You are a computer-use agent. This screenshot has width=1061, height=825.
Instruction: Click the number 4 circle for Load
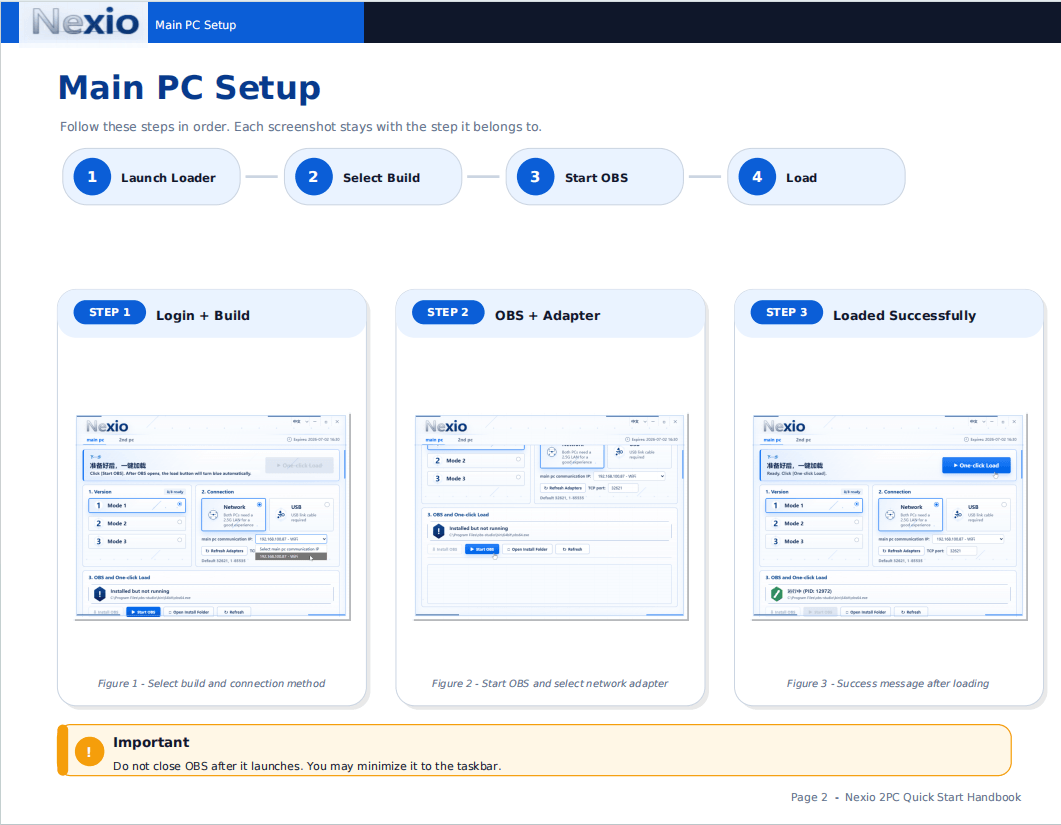coord(757,177)
